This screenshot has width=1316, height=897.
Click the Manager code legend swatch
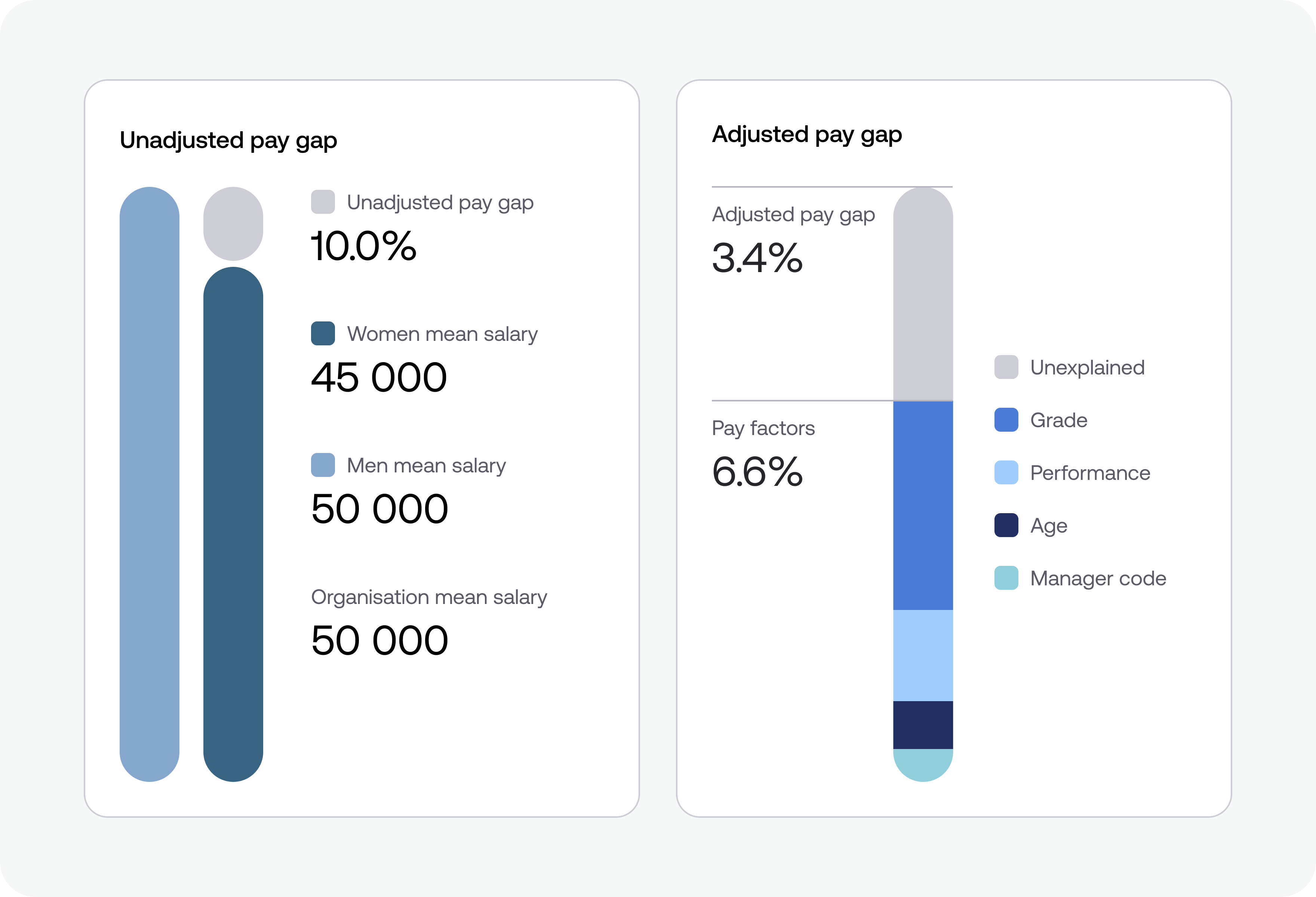point(1006,578)
